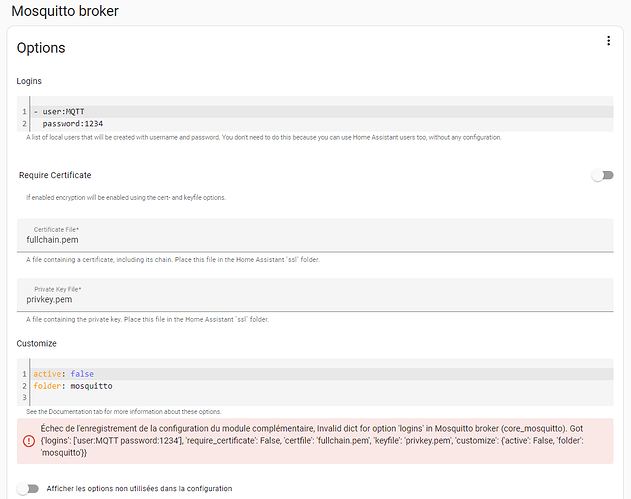Click the 'password:1234' line in Logins editor
631x499 pixels.
point(323,124)
